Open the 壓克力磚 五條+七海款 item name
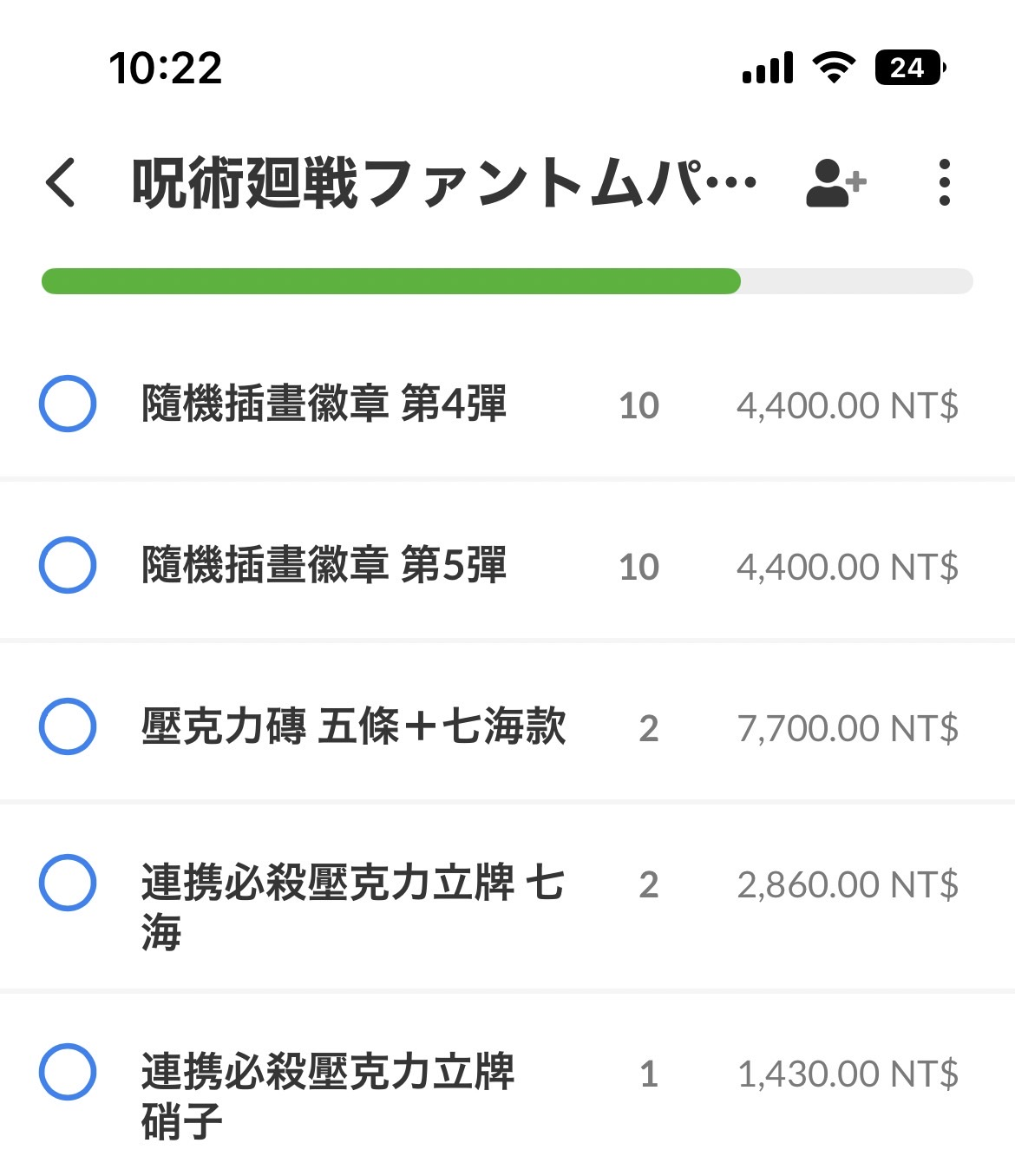This screenshot has width=1015, height=1176. (354, 726)
